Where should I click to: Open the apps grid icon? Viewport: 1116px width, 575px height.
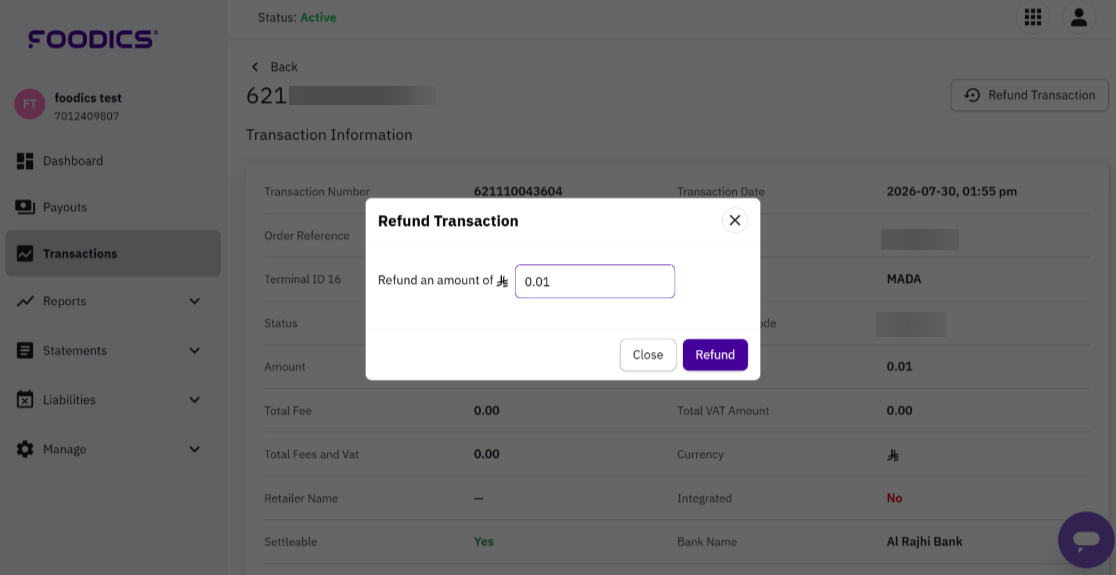pos(1033,17)
